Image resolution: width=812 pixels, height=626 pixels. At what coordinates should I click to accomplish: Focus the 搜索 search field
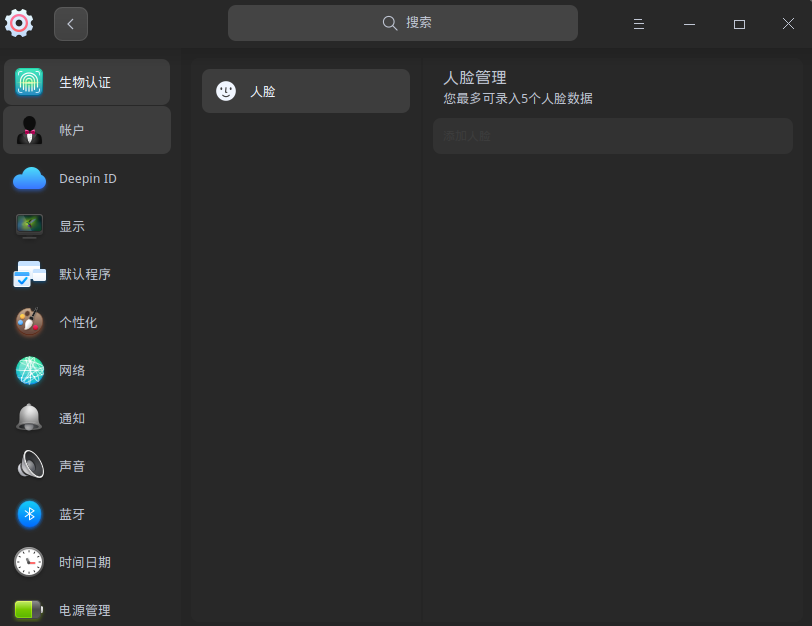coord(402,23)
